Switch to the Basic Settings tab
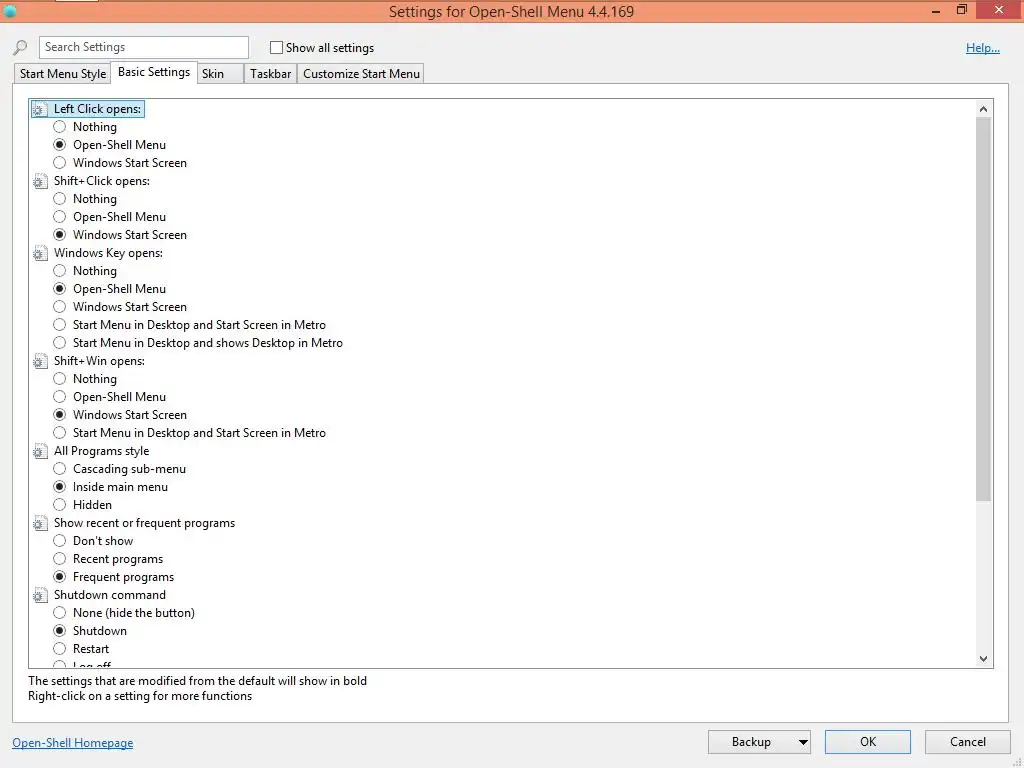Viewport: 1024px width, 768px height. pyautogui.click(x=154, y=72)
